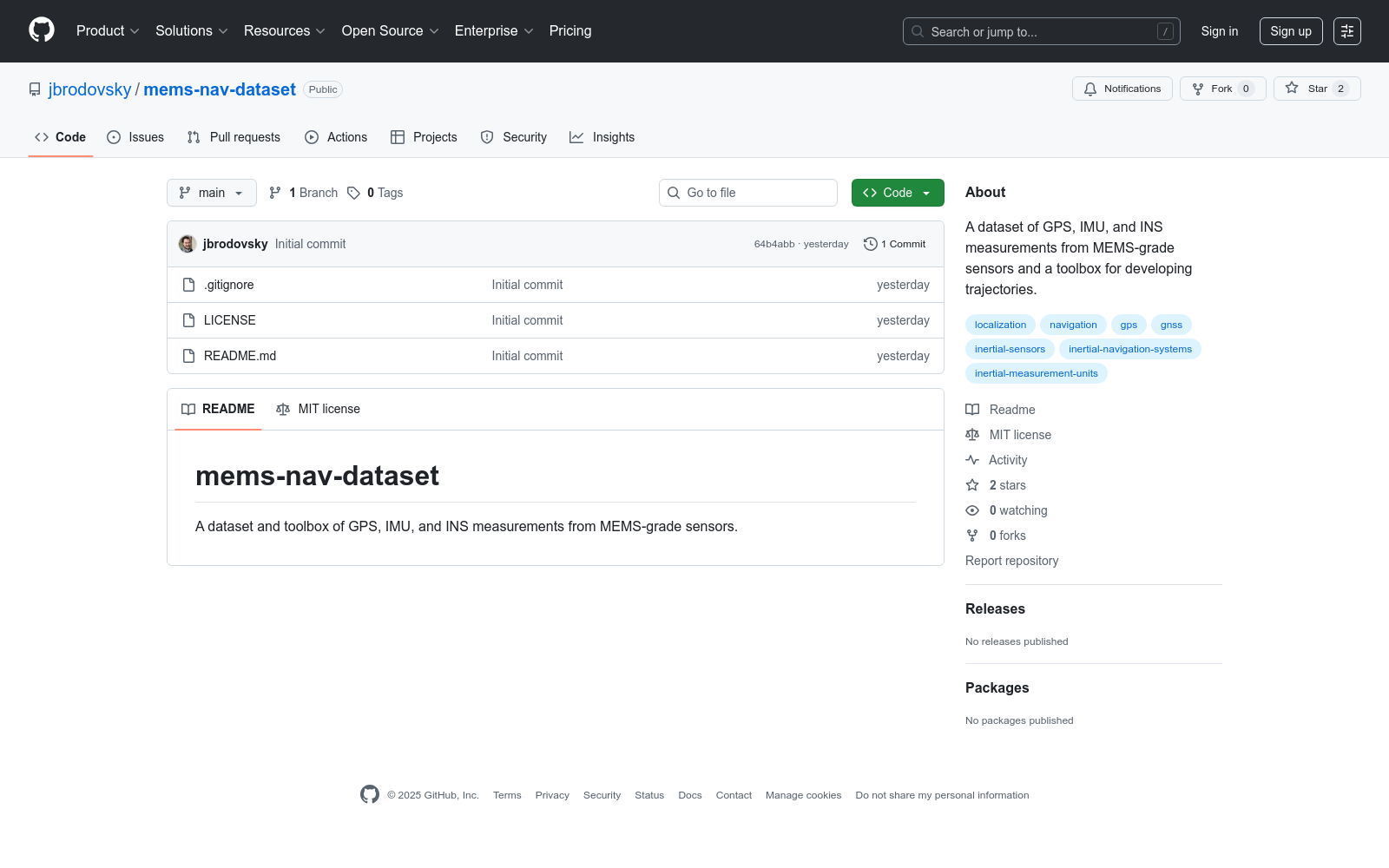
Task: Star the repository
Action: click(x=1317, y=89)
